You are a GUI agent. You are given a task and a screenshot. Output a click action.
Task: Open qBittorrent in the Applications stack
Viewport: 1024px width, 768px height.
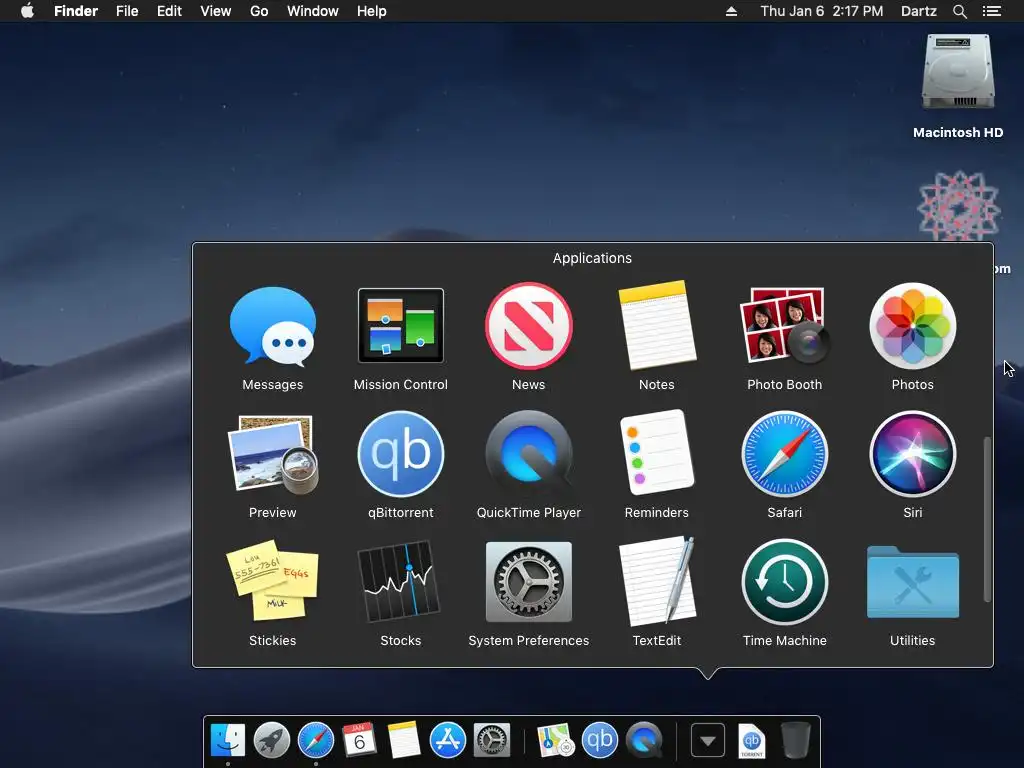[x=400, y=454]
